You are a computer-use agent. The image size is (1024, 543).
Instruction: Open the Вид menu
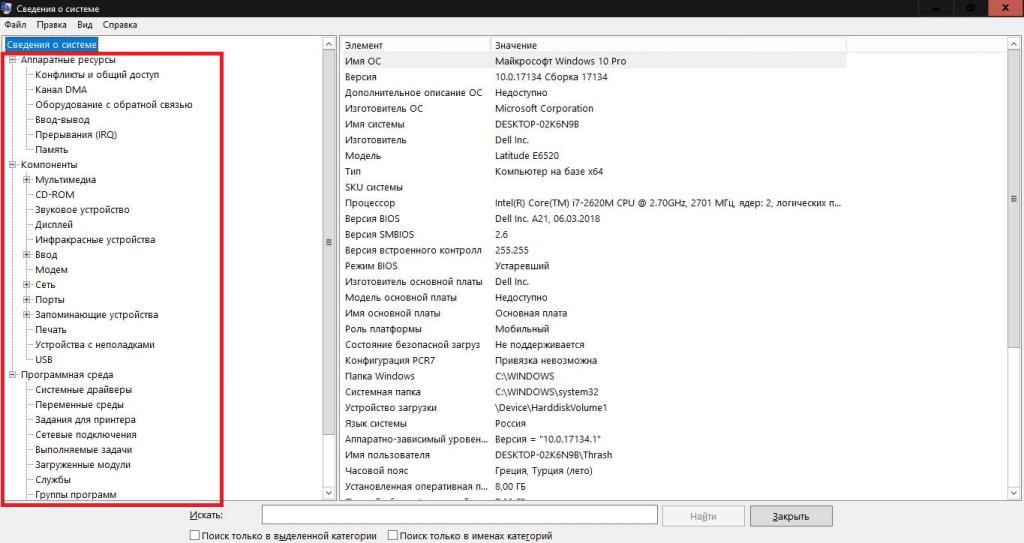[x=85, y=25]
